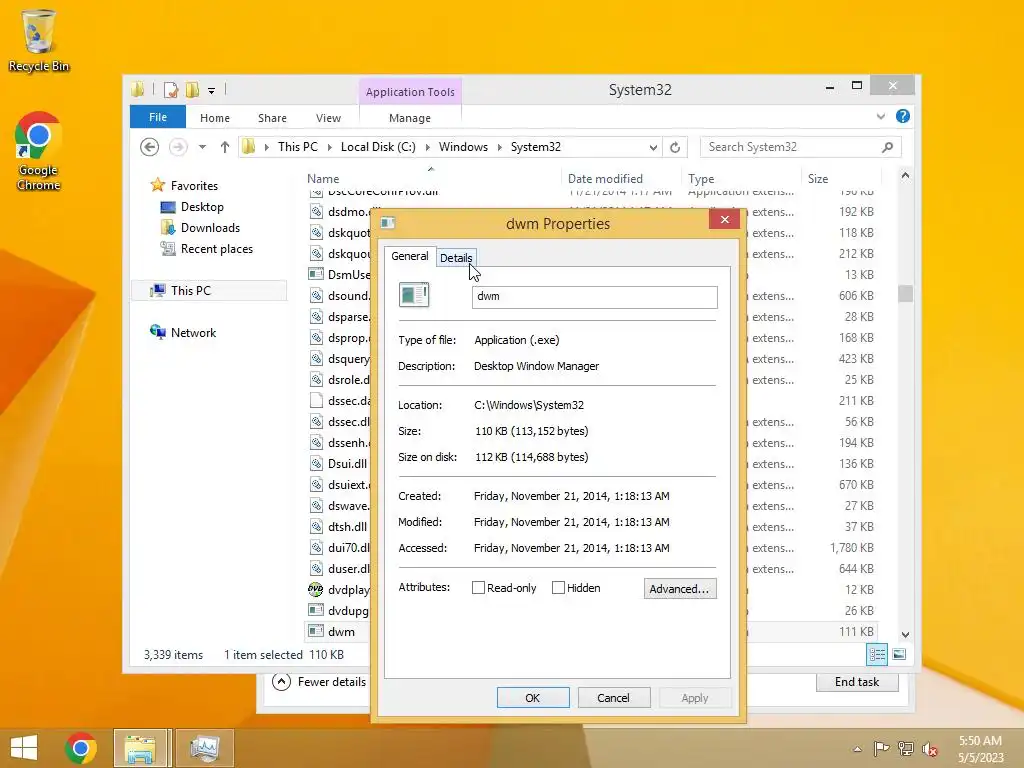Expand This PC breadcrumb arrow
The image size is (1024, 768).
(329, 147)
